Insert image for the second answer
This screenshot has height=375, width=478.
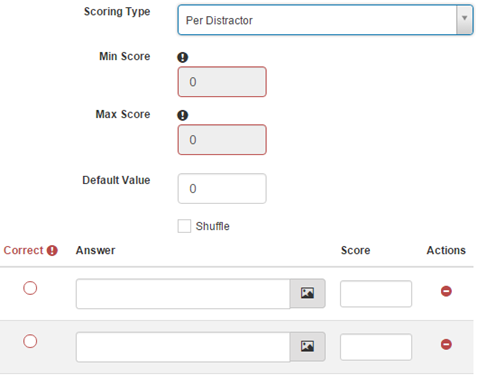pos(307,346)
